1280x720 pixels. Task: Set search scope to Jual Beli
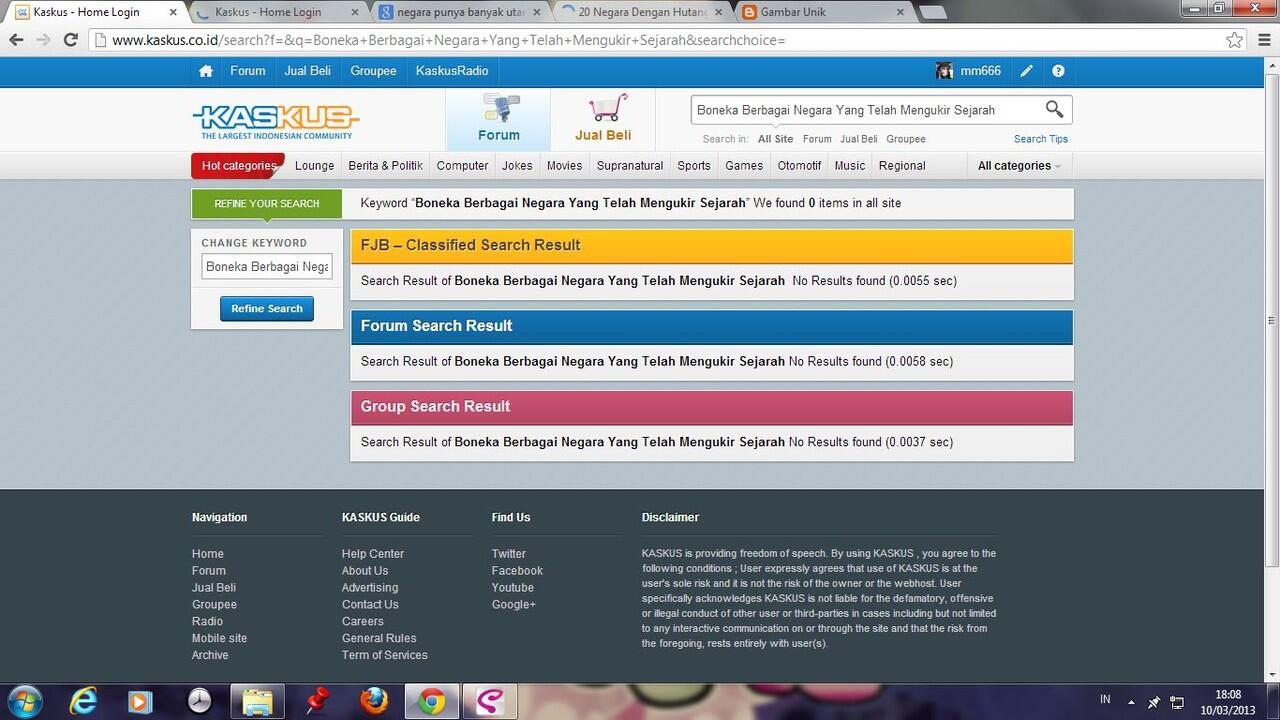coord(859,139)
